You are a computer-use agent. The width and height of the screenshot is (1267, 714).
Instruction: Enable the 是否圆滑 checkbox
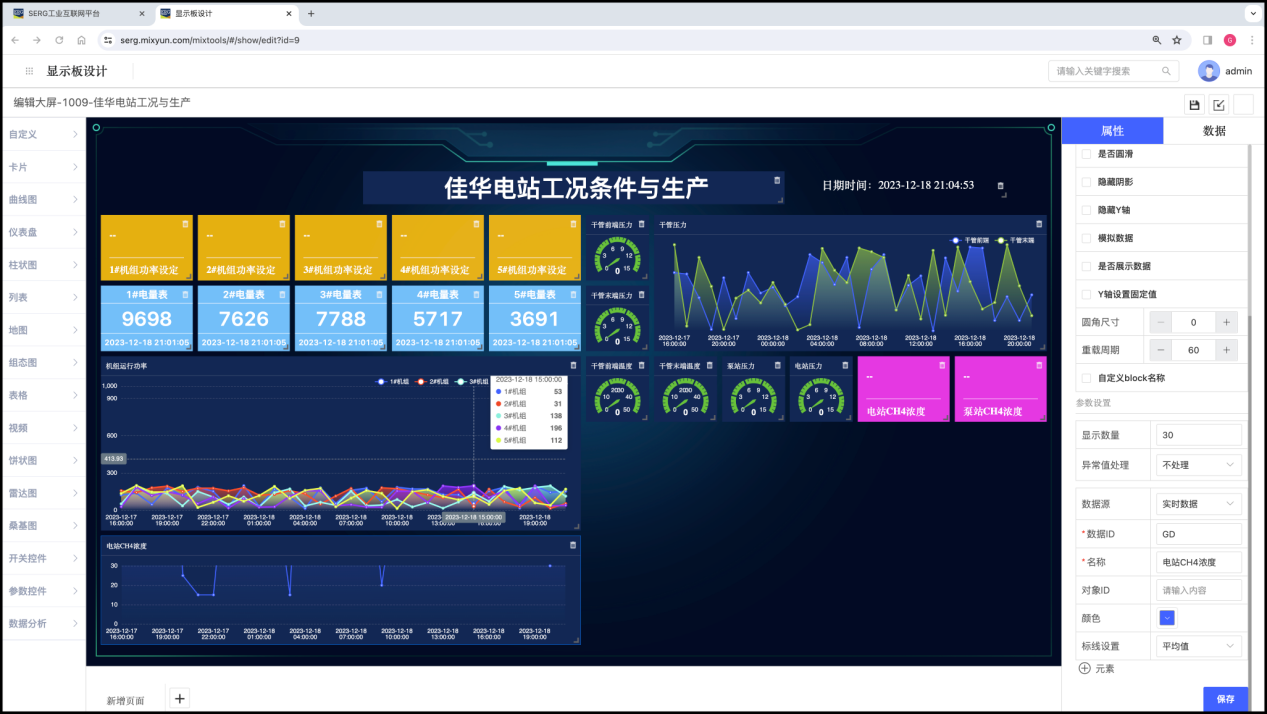pyautogui.click(x=1087, y=154)
